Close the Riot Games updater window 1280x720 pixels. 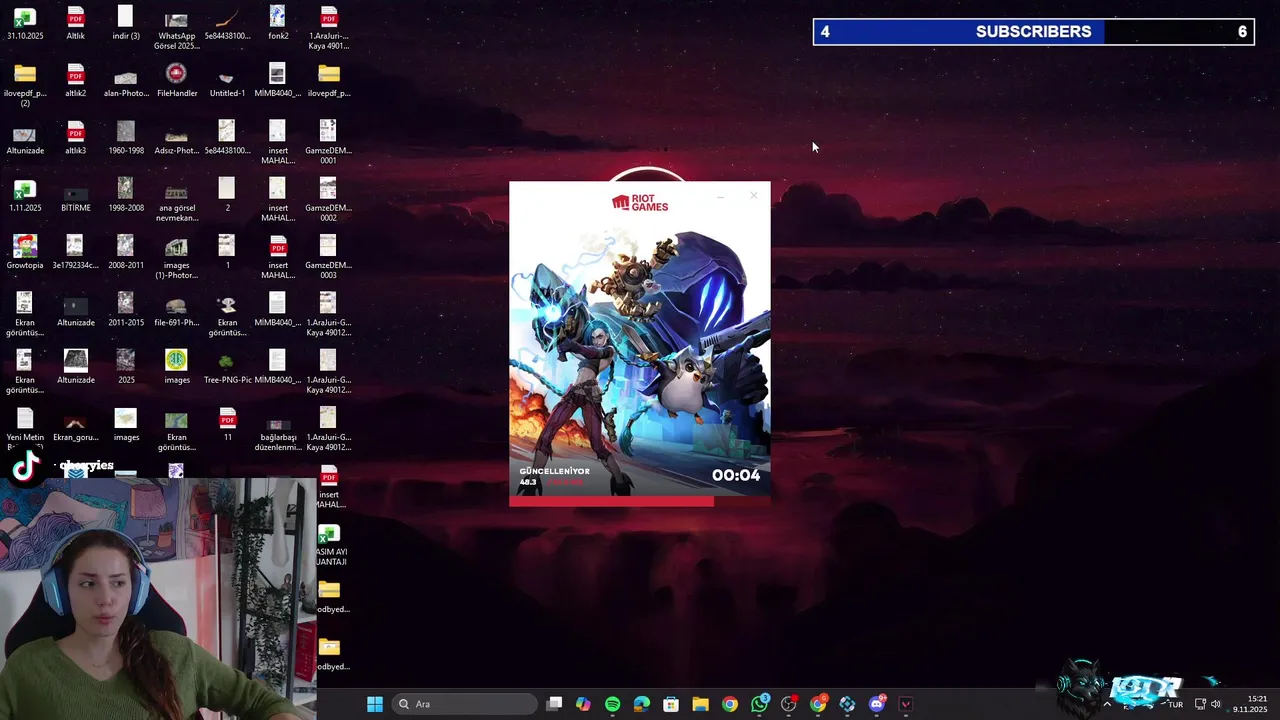754,195
